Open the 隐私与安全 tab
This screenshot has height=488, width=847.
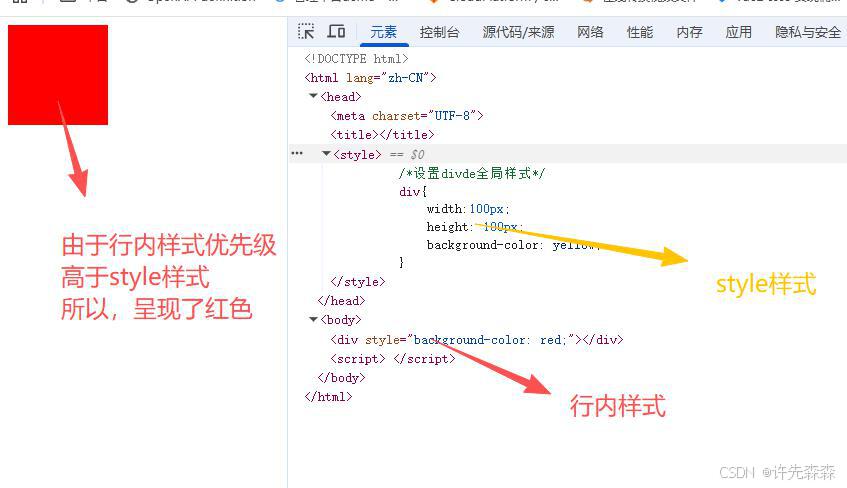pos(808,32)
